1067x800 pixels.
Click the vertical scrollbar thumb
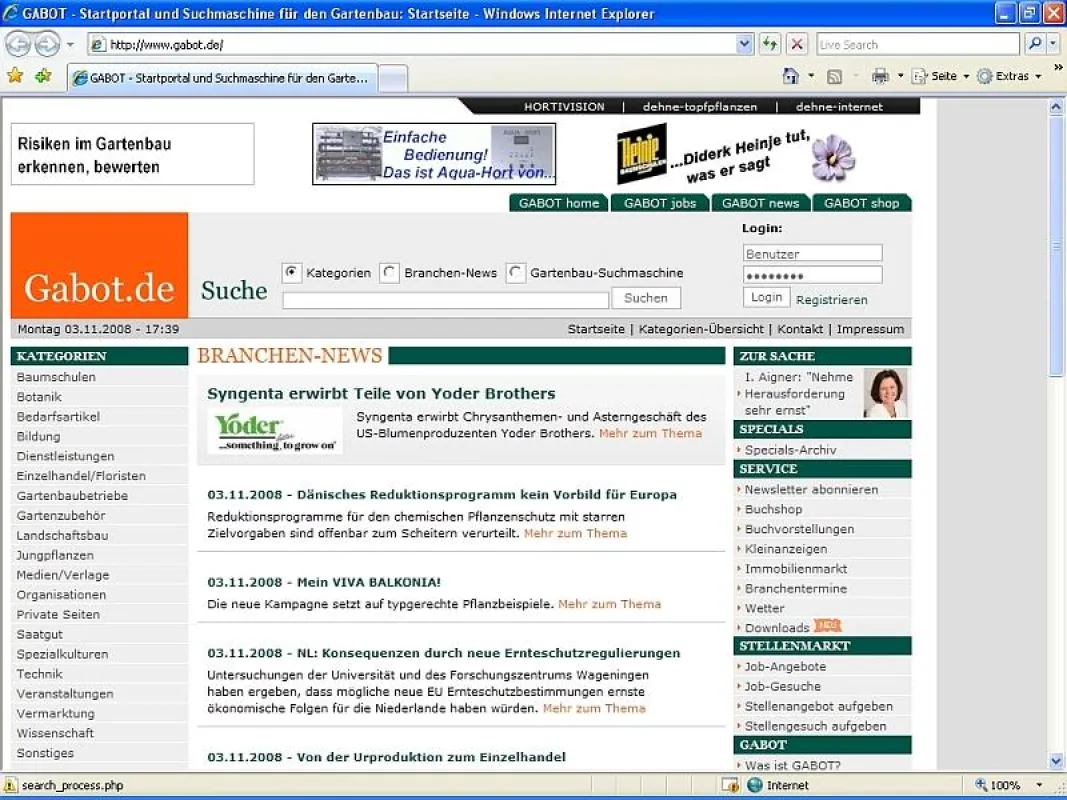(x=1056, y=245)
